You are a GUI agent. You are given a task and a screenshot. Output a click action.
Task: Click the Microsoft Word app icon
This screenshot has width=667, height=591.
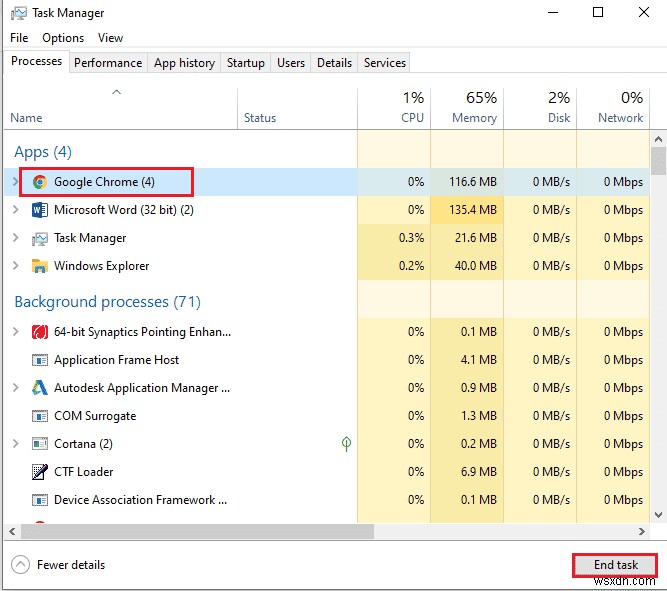40,210
